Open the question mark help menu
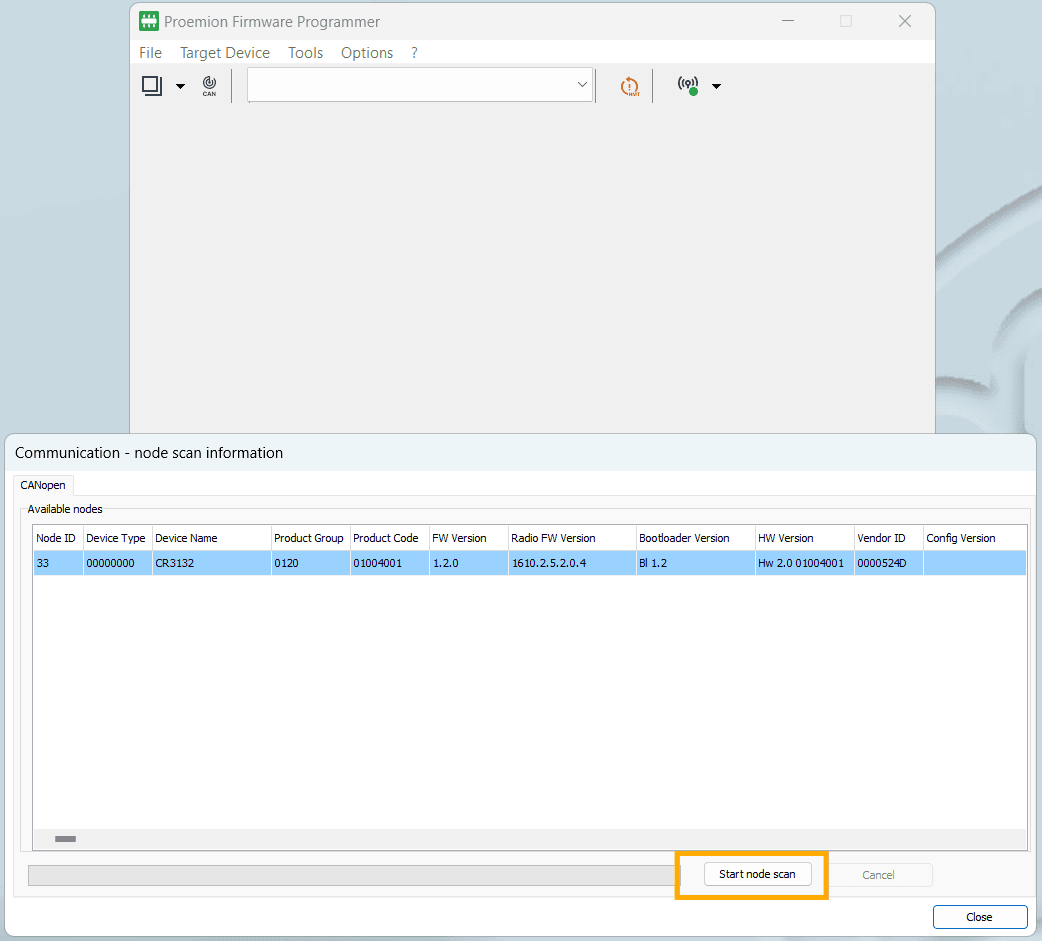Image resolution: width=1042 pixels, height=941 pixels. point(415,53)
